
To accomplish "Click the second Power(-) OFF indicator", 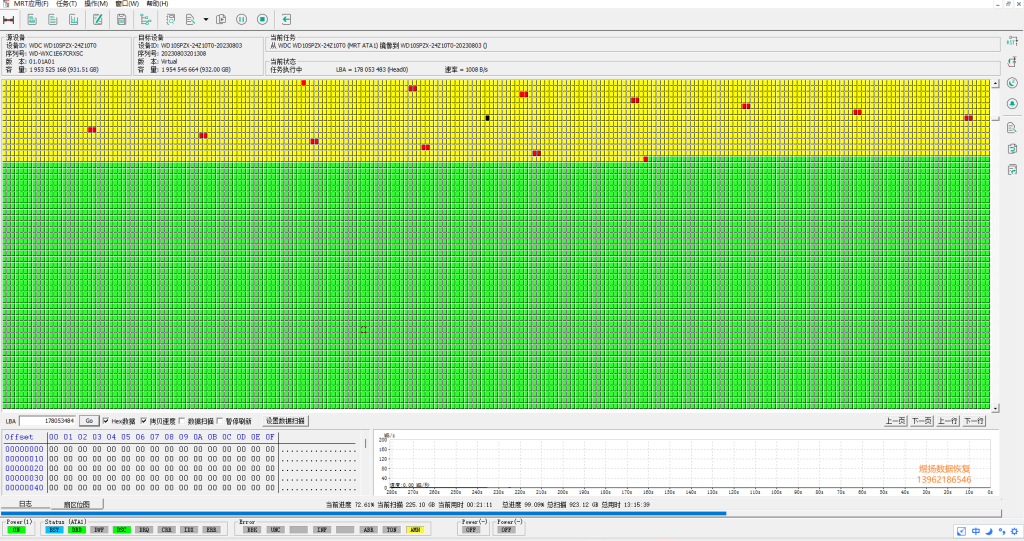I will 506,530.
